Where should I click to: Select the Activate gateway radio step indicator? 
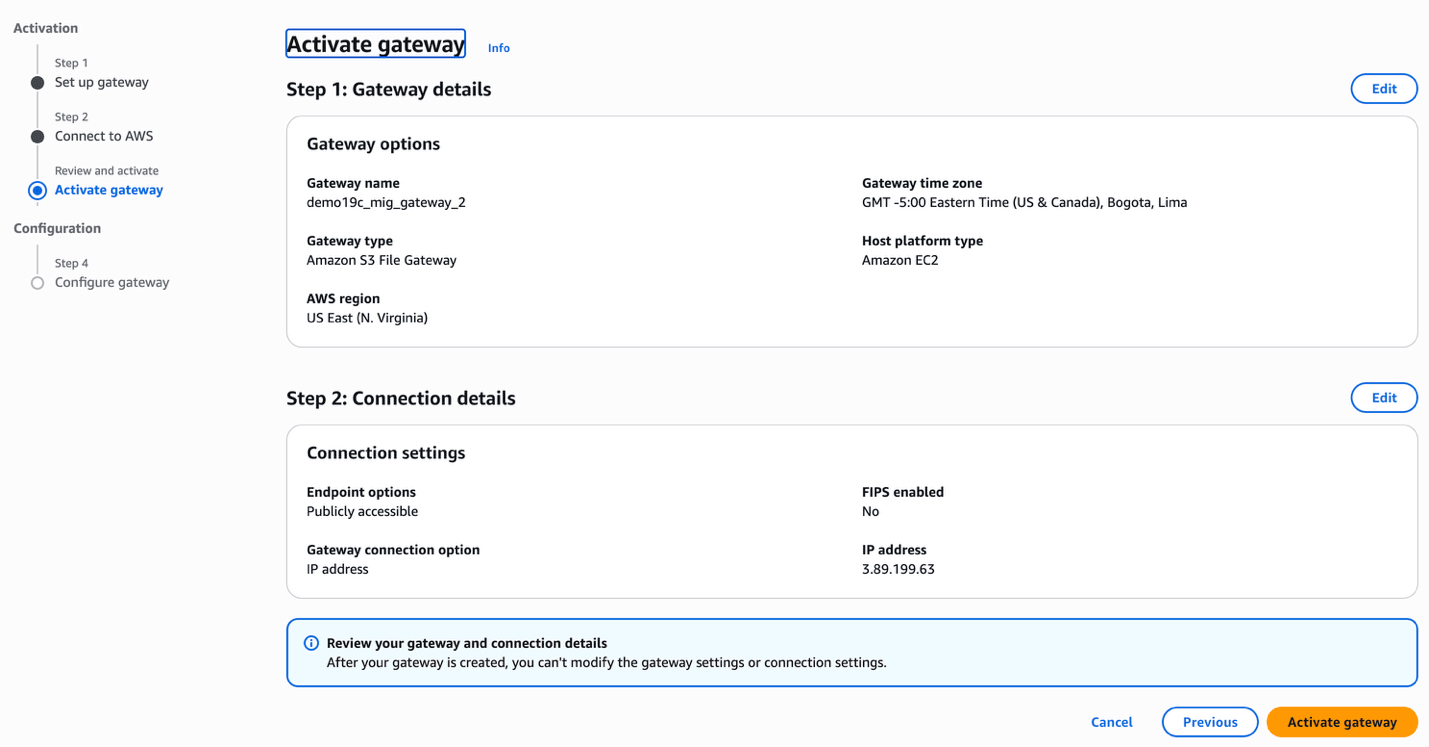pyautogui.click(x=37, y=190)
